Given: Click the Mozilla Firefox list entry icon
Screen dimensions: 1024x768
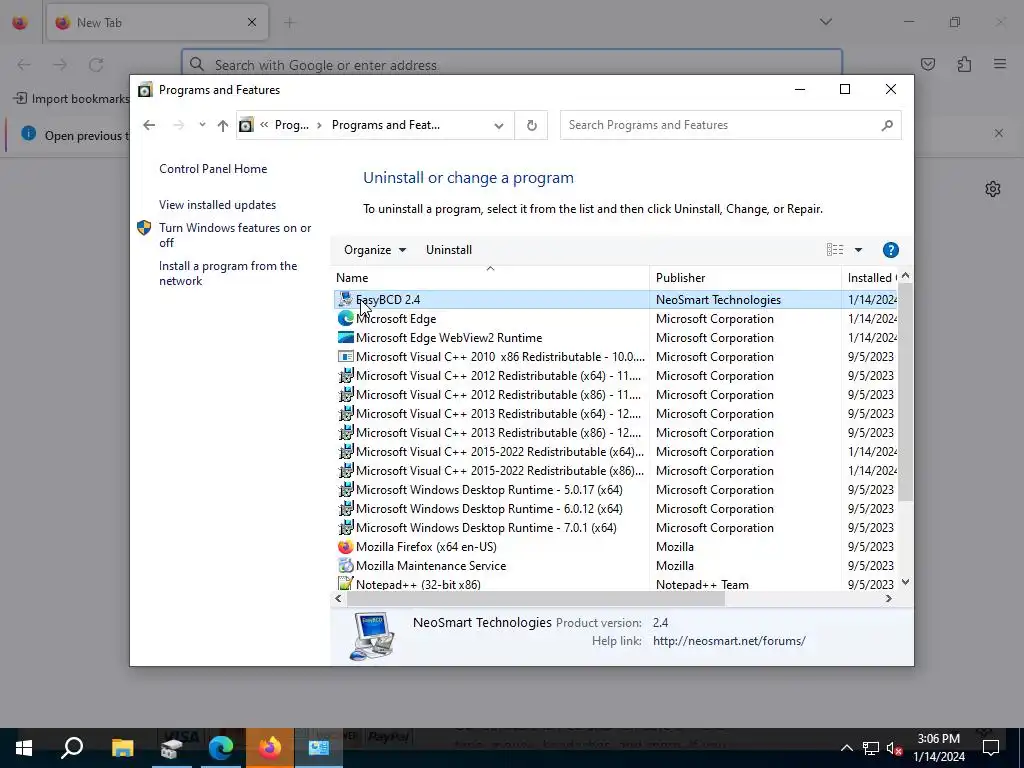Looking at the screenshot, I should pyautogui.click(x=345, y=547).
